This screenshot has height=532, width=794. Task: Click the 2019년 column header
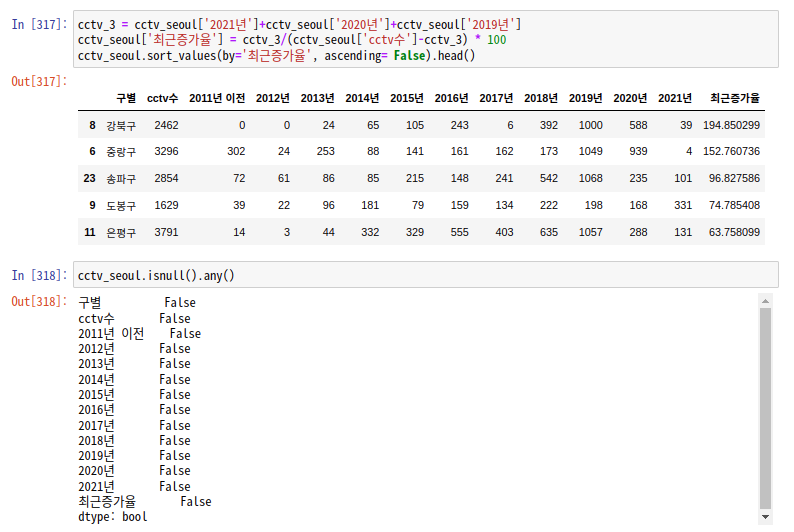coord(585,98)
